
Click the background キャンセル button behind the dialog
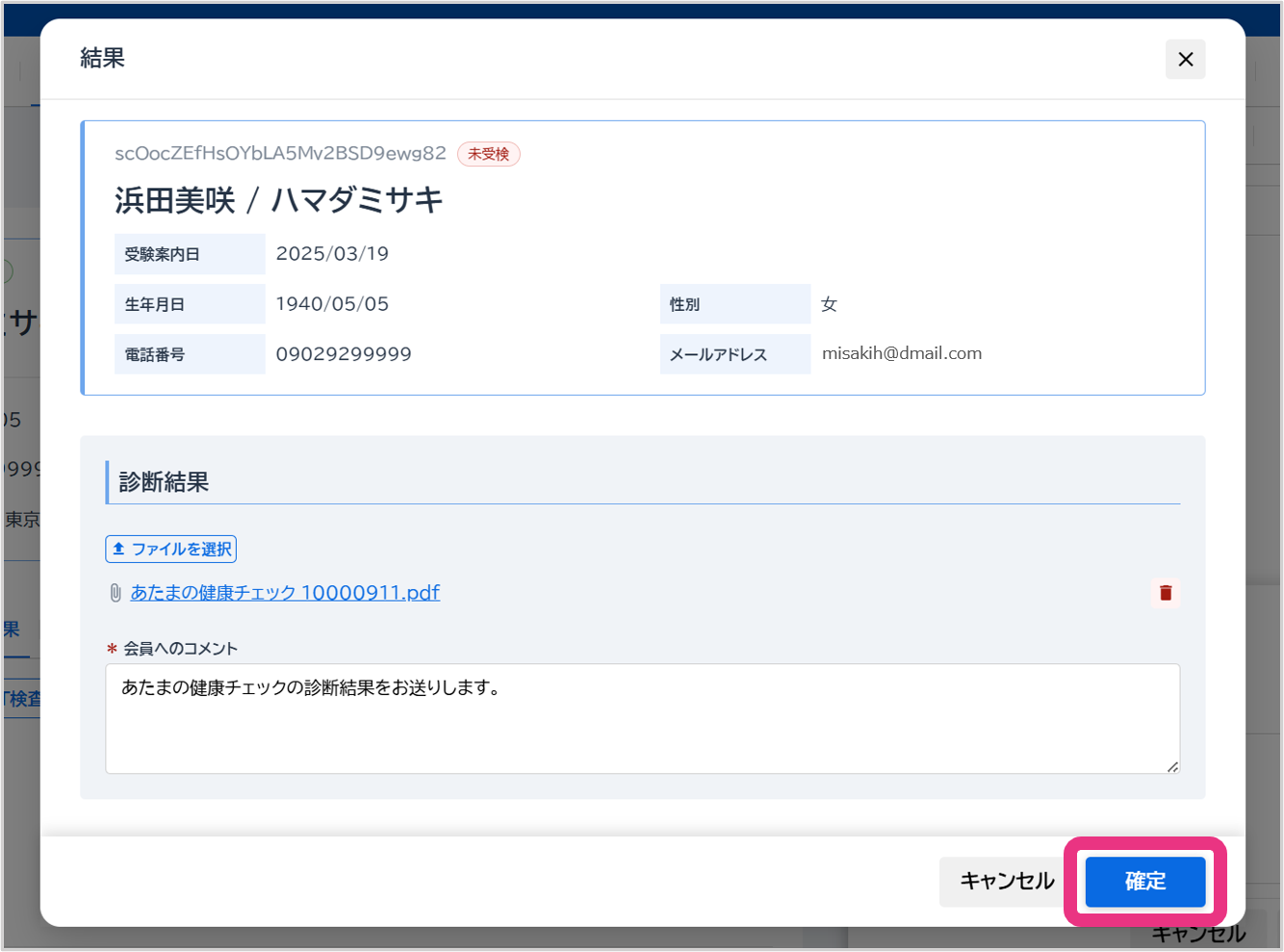1198,936
